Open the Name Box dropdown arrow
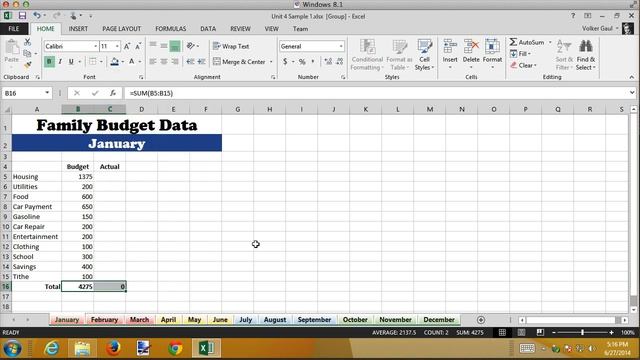Viewport: 640px width, 360px height. [x=47, y=93]
